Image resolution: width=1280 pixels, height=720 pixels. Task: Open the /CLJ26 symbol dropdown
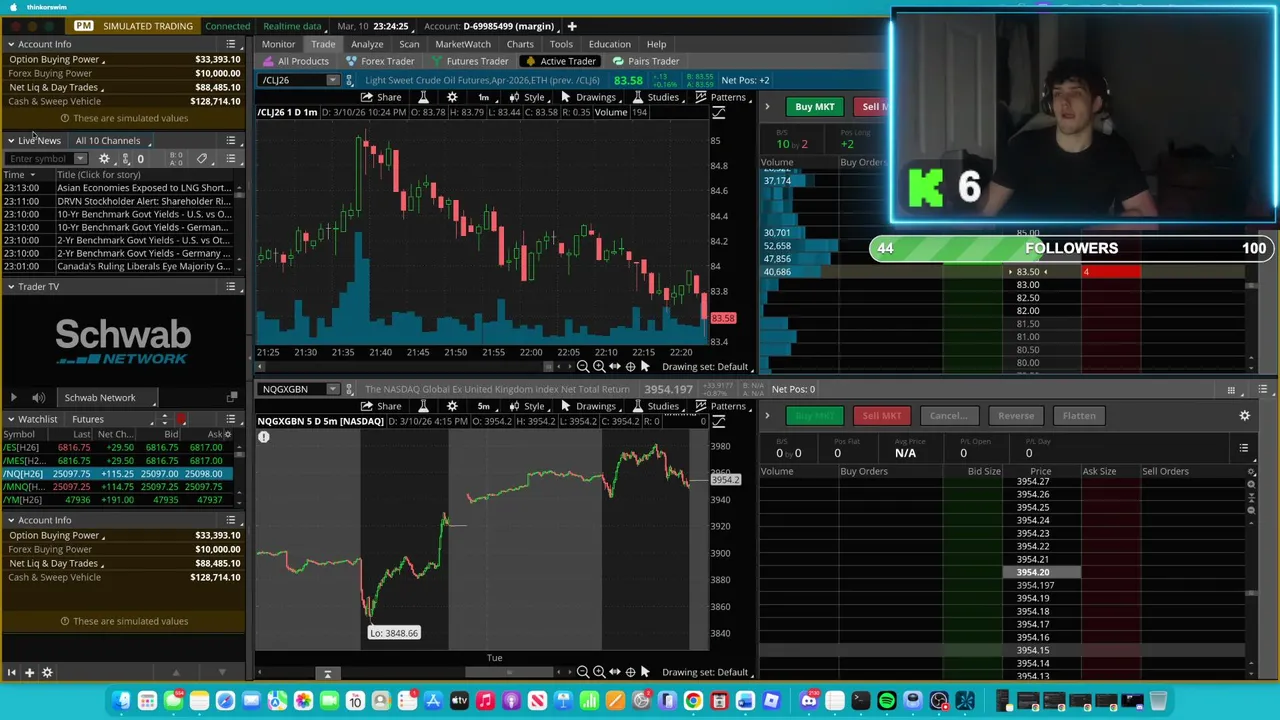coord(332,80)
